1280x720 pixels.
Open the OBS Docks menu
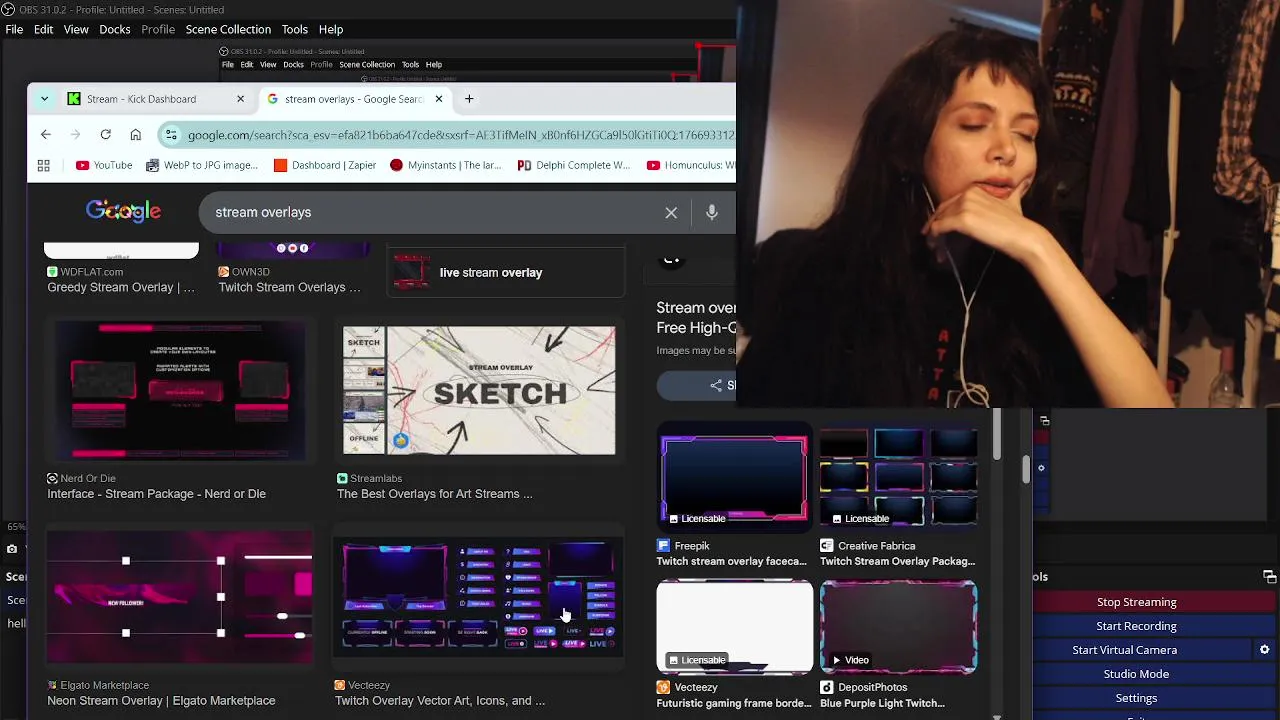[114, 29]
